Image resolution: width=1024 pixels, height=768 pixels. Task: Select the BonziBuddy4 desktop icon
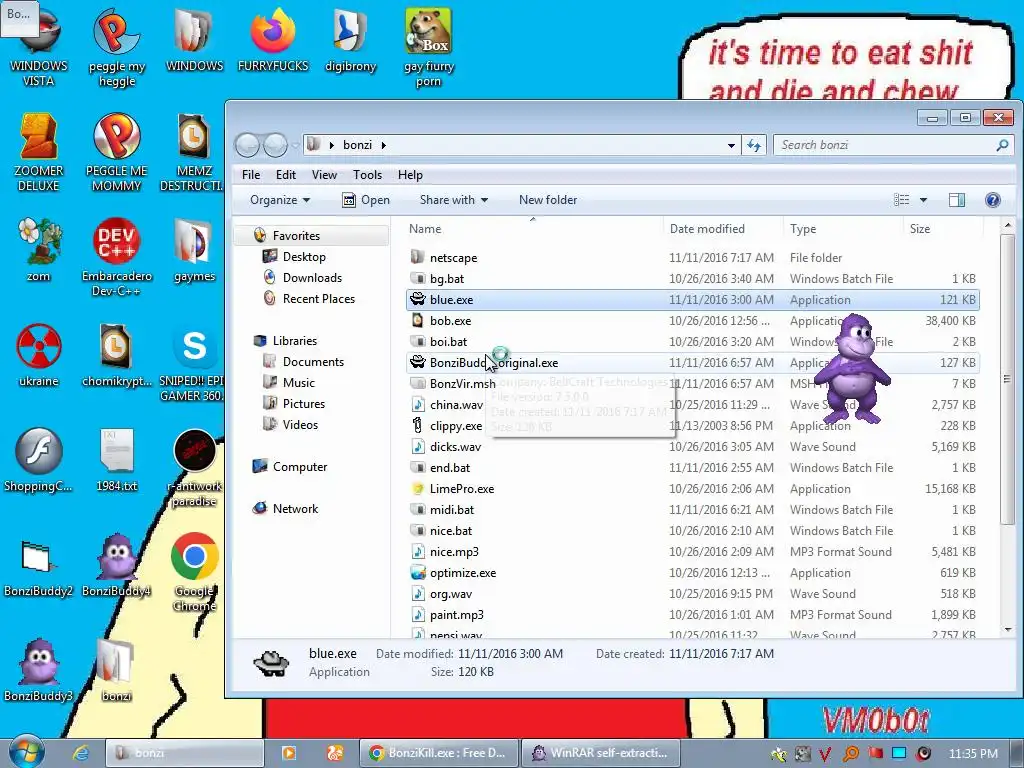pos(116,565)
